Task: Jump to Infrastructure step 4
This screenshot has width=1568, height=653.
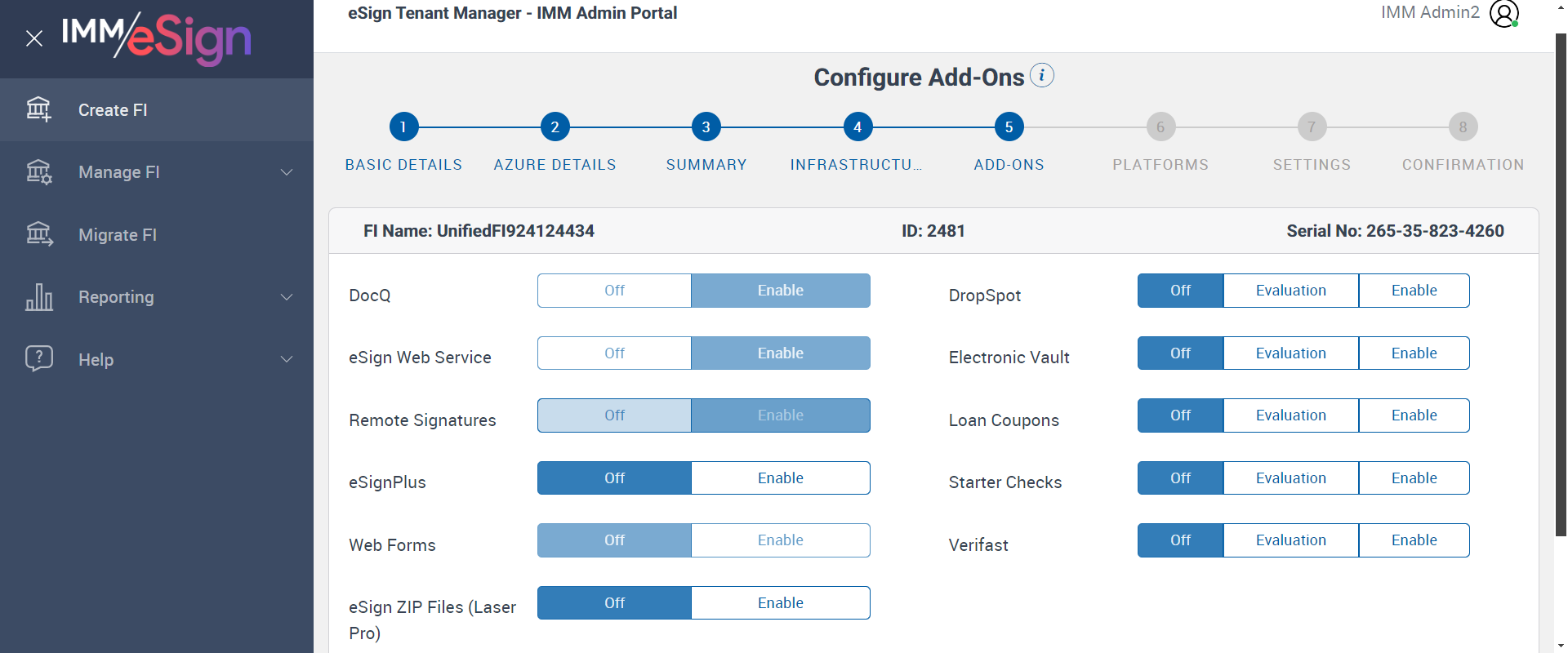Action: coord(857,127)
